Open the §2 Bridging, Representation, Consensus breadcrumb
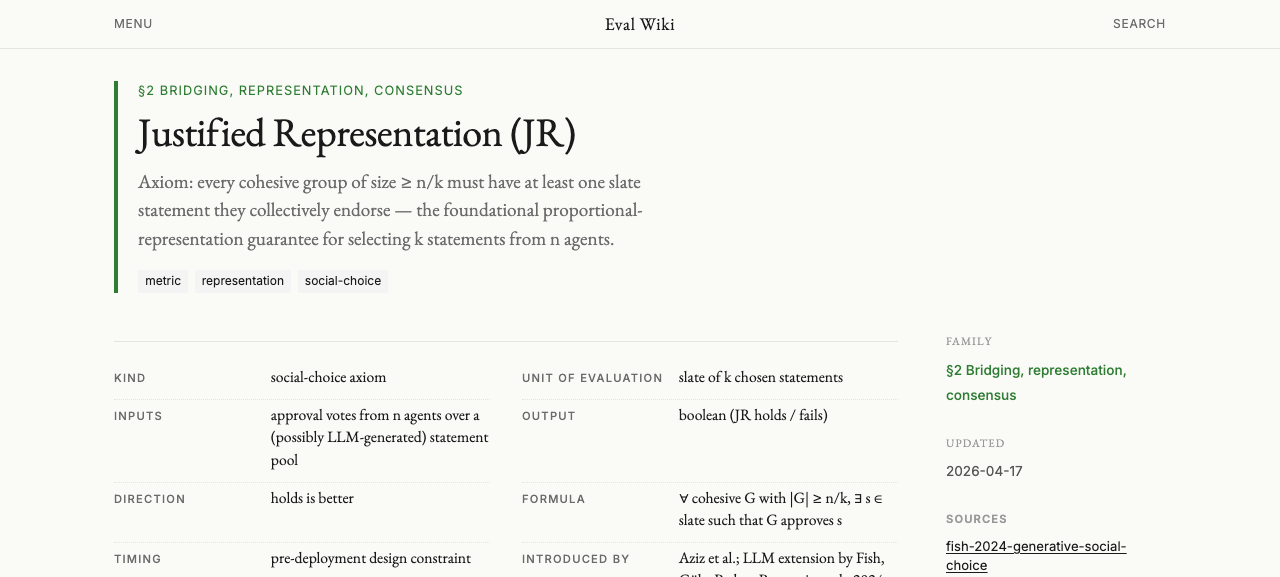This screenshot has height=577, width=1280. pos(300,91)
